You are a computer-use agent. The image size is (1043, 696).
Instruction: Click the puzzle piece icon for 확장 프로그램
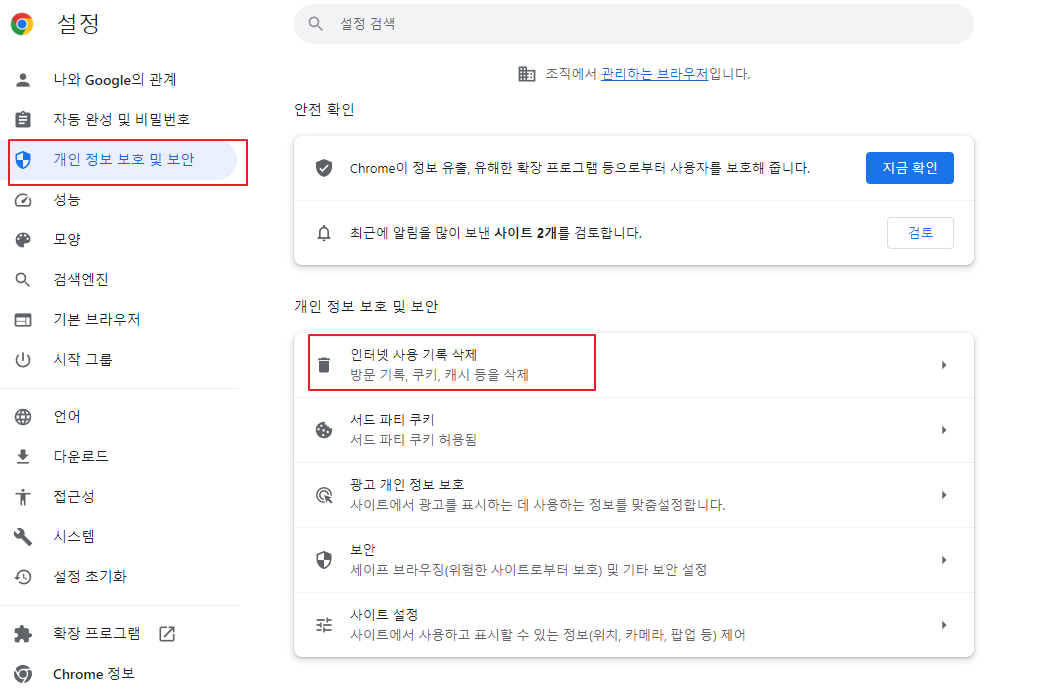coord(23,633)
